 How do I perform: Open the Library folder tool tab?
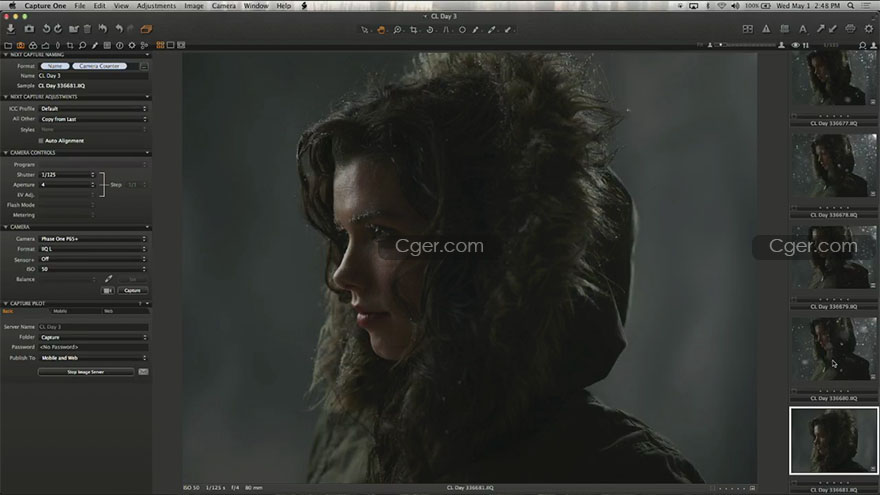(x=8, y=45)
